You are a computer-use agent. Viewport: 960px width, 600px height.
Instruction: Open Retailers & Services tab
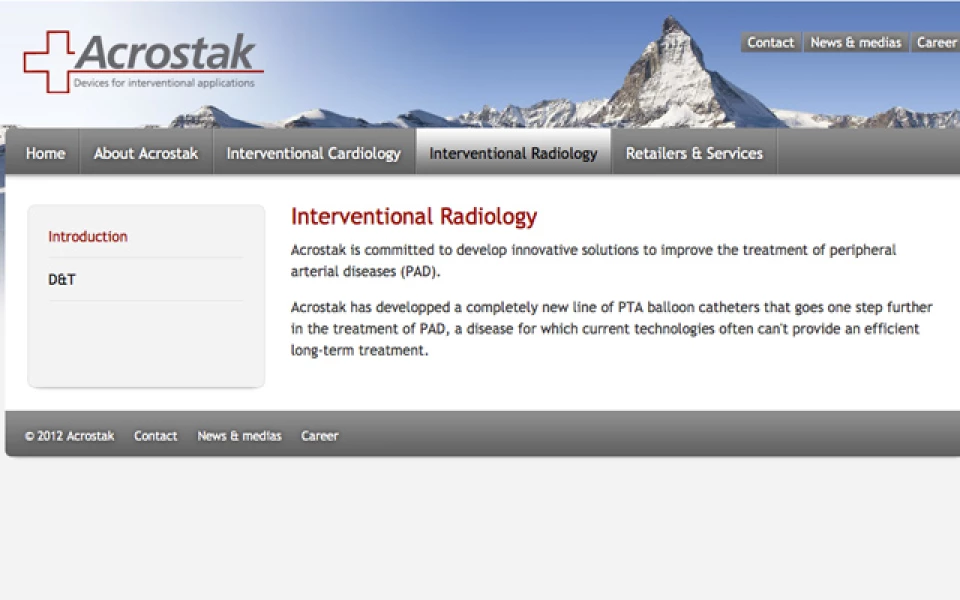pyautogui.click(x=694, y=153)
